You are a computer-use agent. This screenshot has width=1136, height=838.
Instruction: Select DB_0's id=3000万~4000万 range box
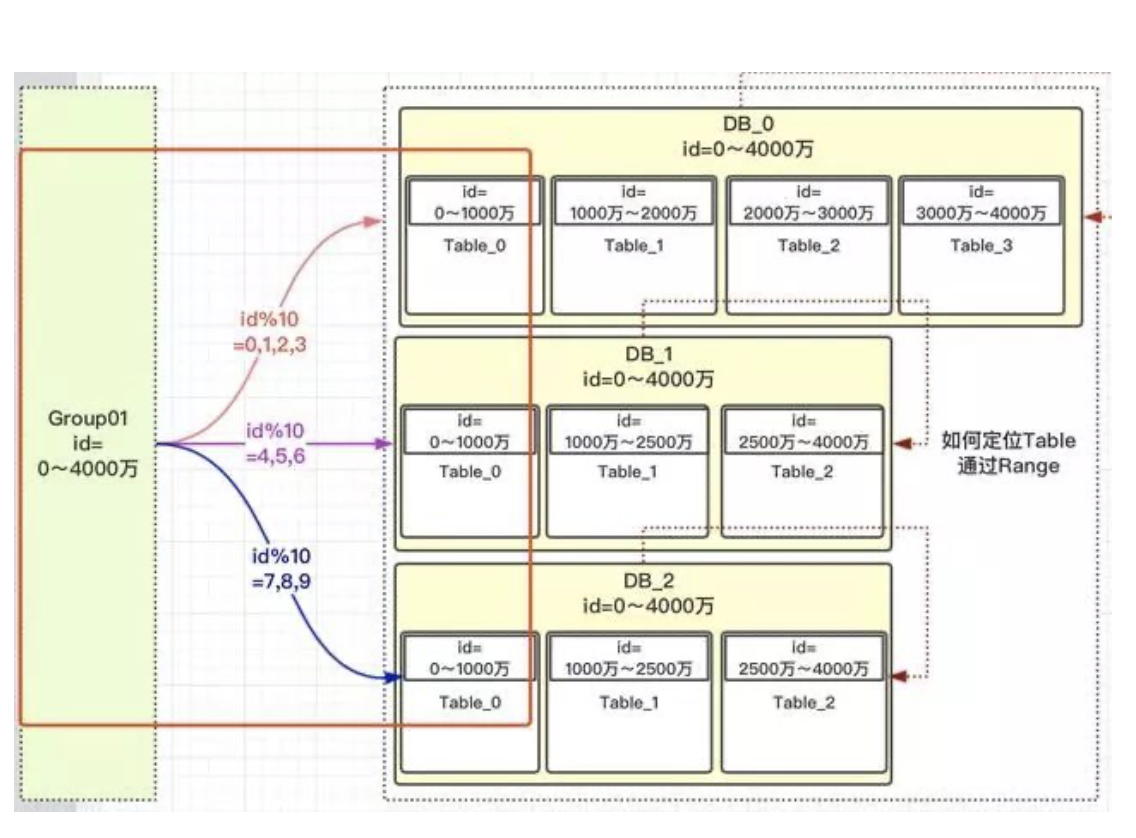[x=981, y=203]
